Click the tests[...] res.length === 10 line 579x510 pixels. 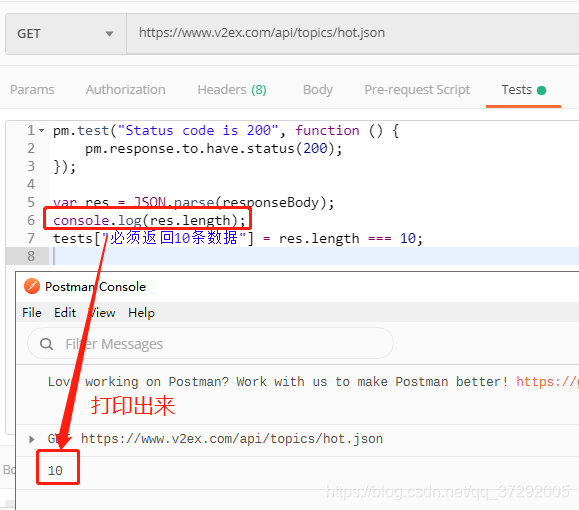click(x=238, y=238)
